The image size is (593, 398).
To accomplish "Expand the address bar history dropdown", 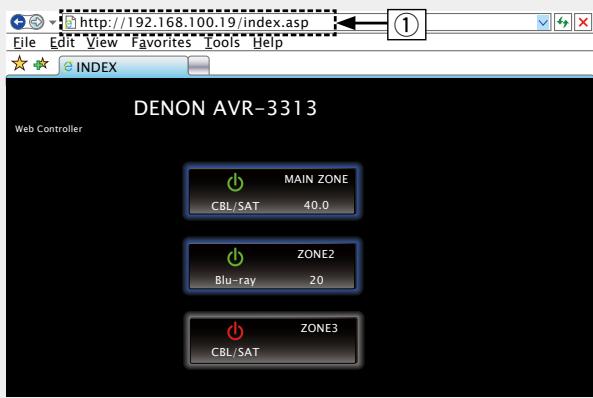I will pos(543,23).
